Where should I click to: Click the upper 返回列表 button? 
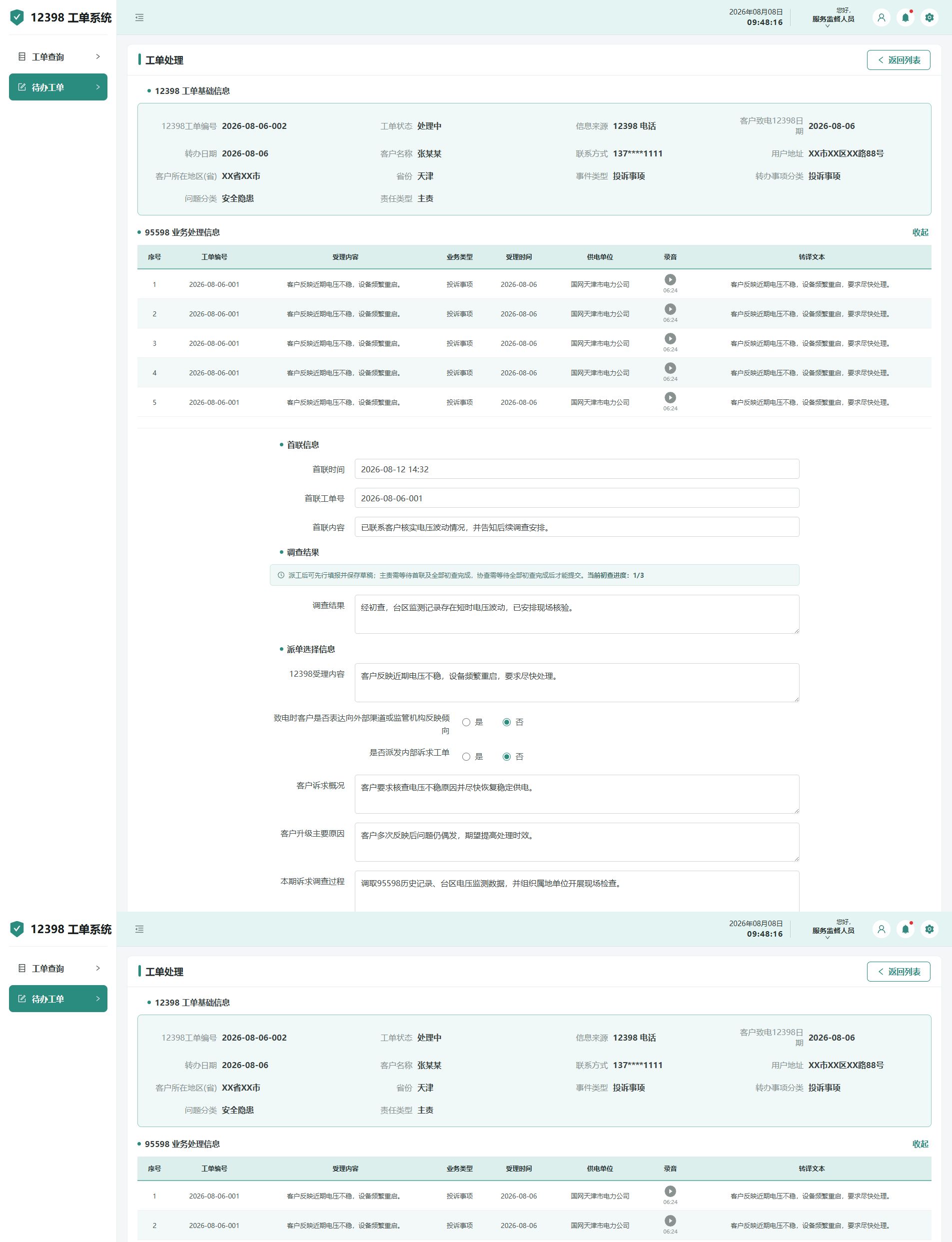click(x=898, y=60)
